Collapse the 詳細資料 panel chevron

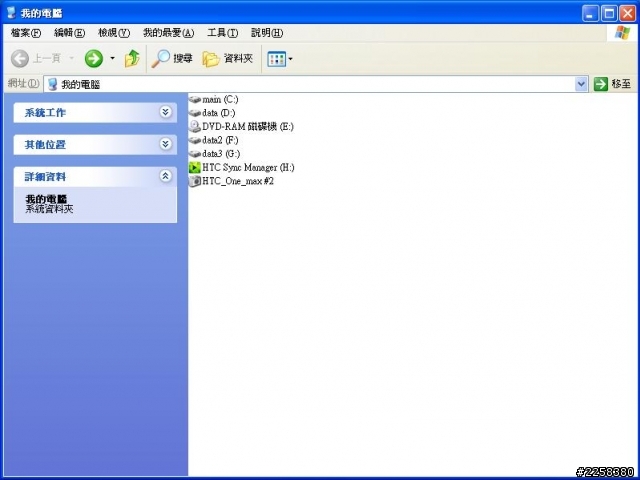coord(165,176)
